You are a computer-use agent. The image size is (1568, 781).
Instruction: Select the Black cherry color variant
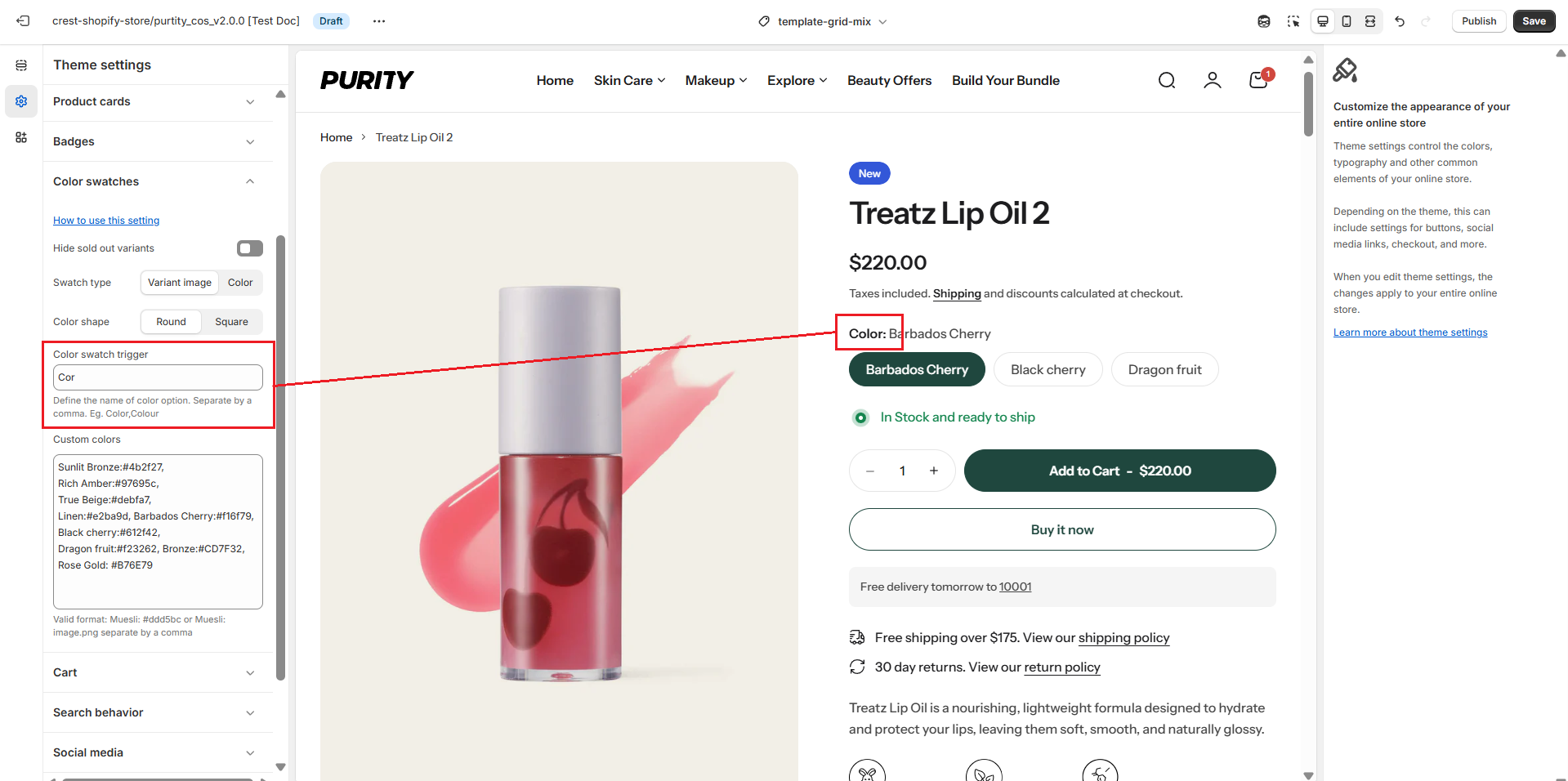(1048, 369)
